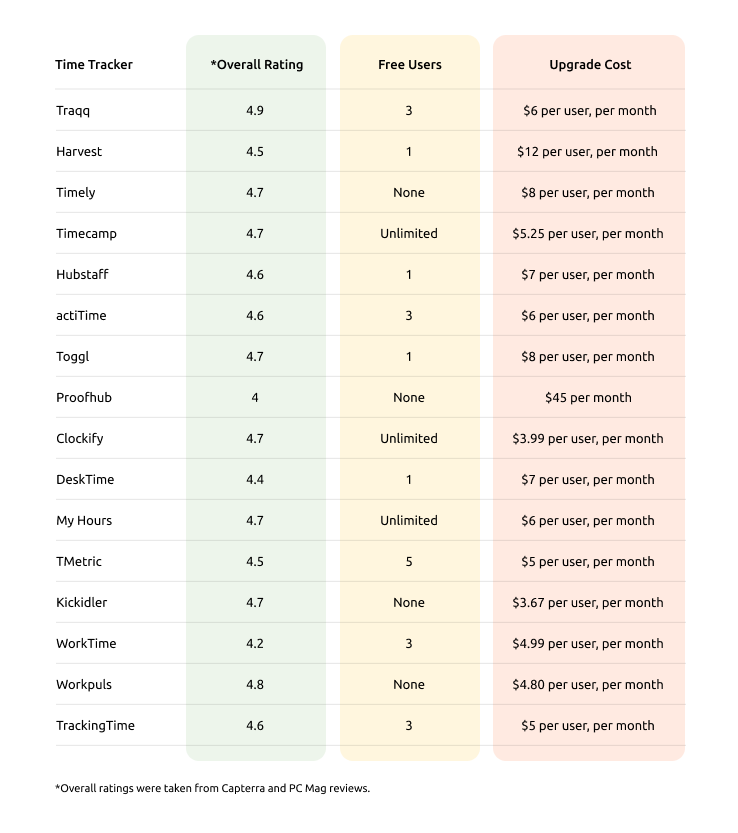Select the Upgrade Cost column header
Image resolution: width=738 pixels, height=833 pixels.
pos(590,65)
